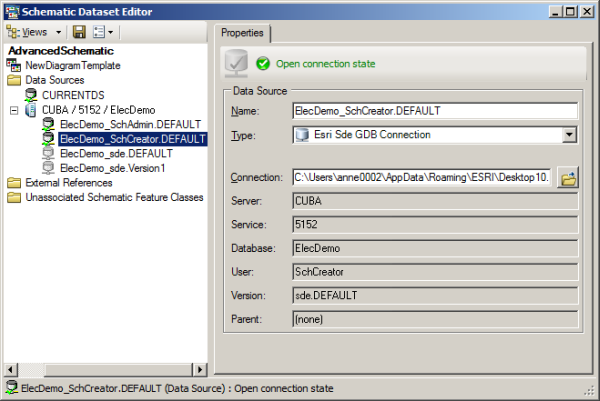Image resolution: width=600 pixels, height=401 pixels.
Task: Click status bar data source icon
Action: point(11,388)
